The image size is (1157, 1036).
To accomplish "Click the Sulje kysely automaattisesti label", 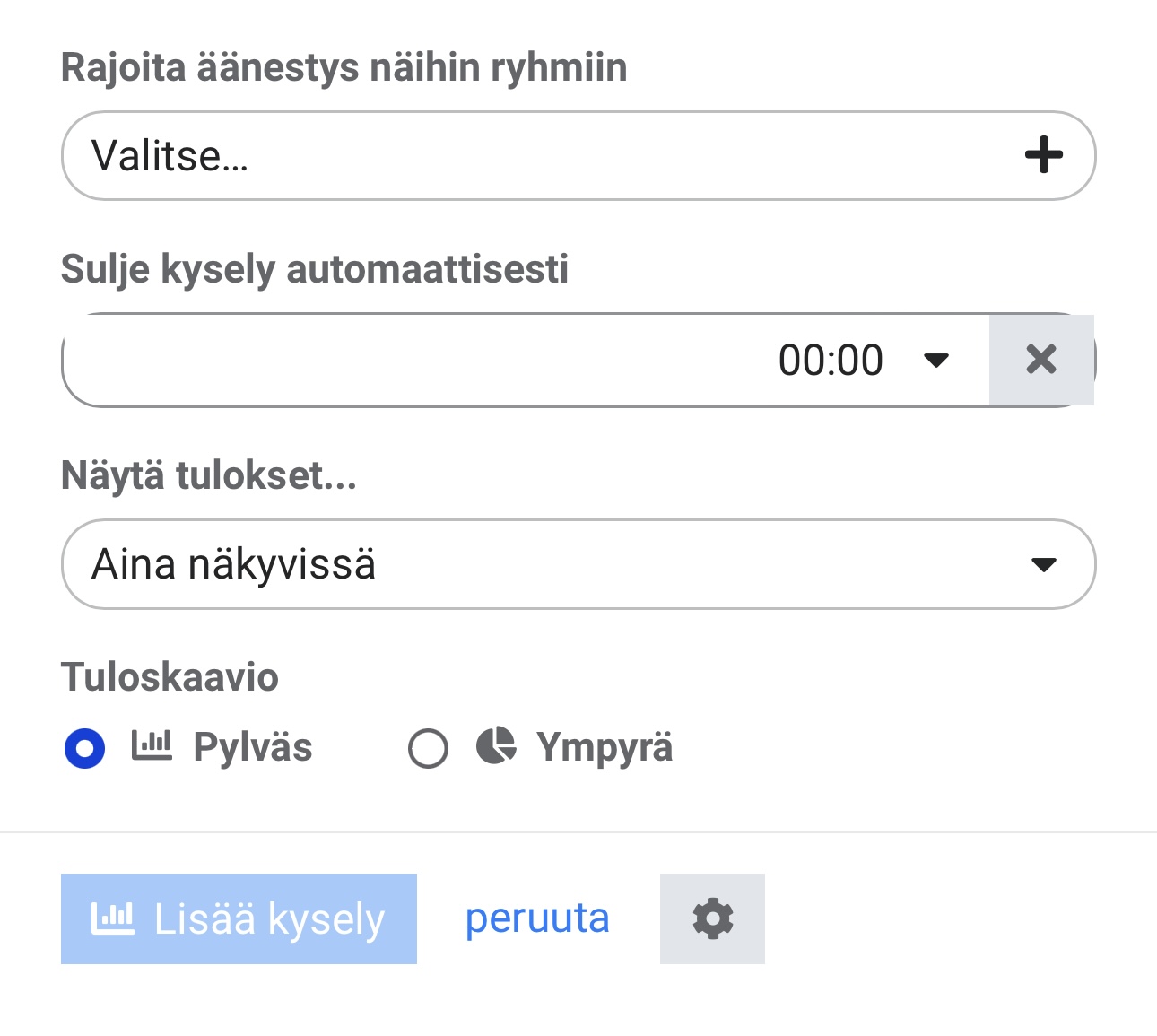I will 314,269.
